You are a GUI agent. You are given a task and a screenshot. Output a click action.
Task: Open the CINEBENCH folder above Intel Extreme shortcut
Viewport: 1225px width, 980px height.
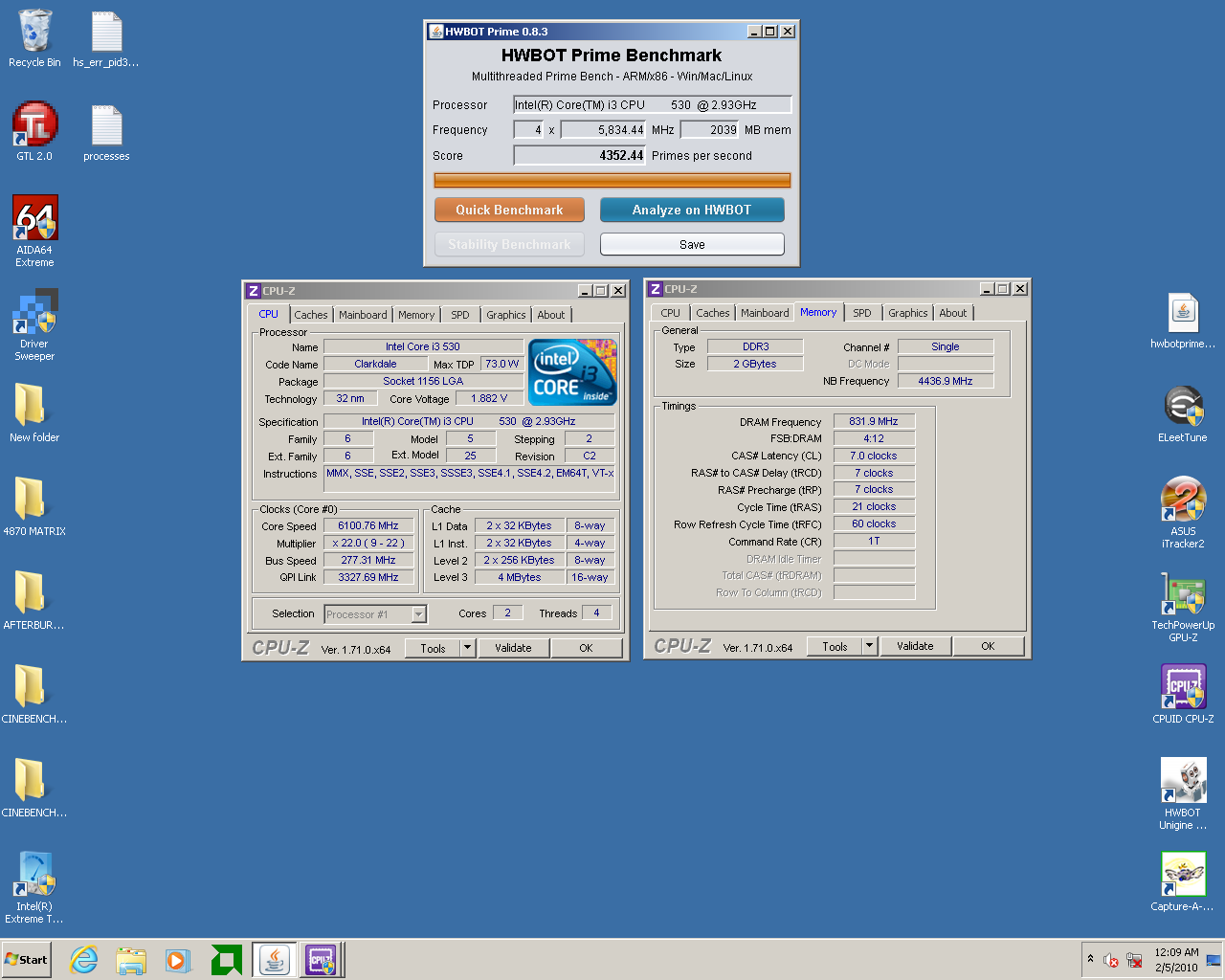tap(34, 788)
